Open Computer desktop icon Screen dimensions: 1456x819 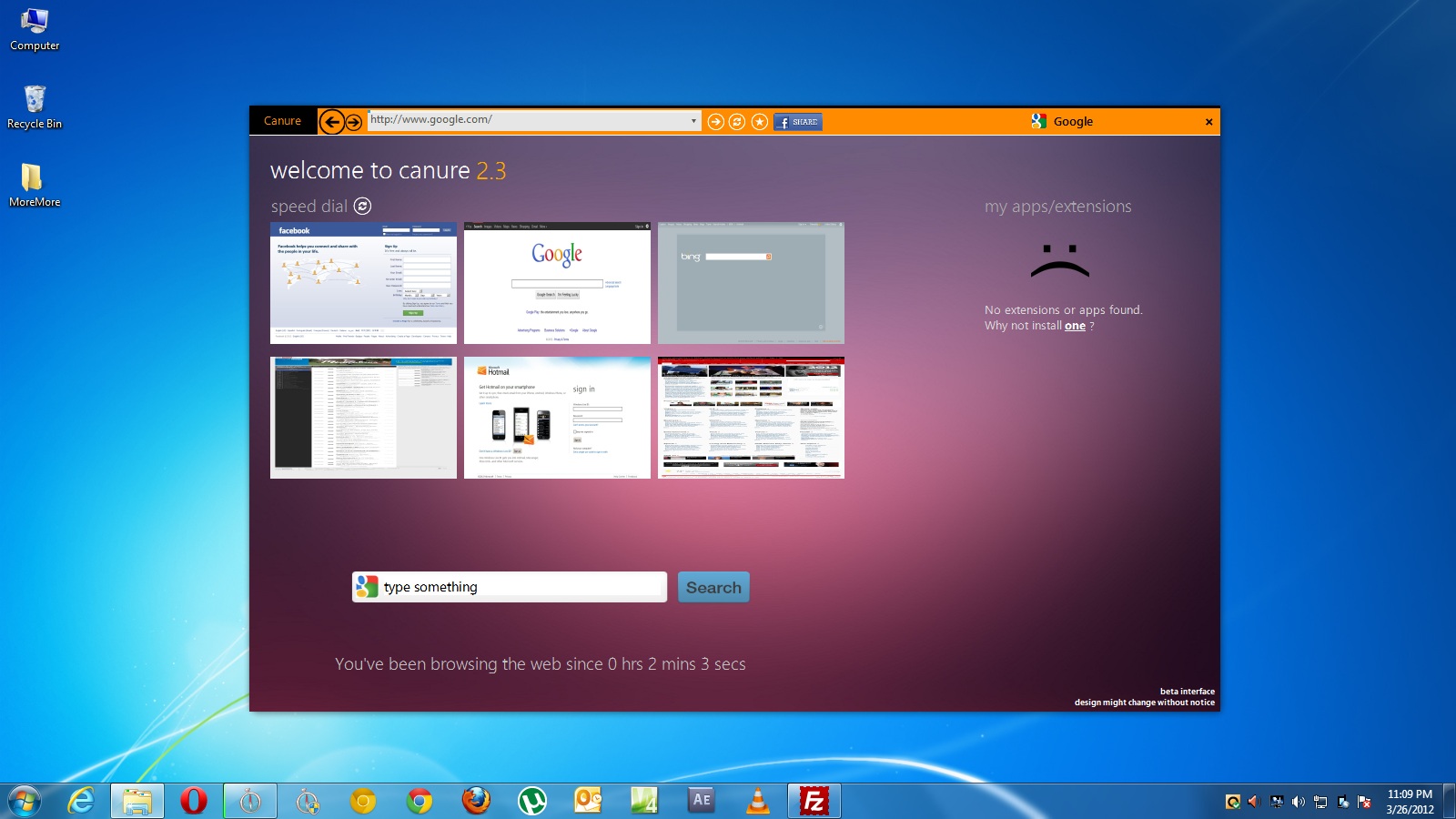coord(35,29)
